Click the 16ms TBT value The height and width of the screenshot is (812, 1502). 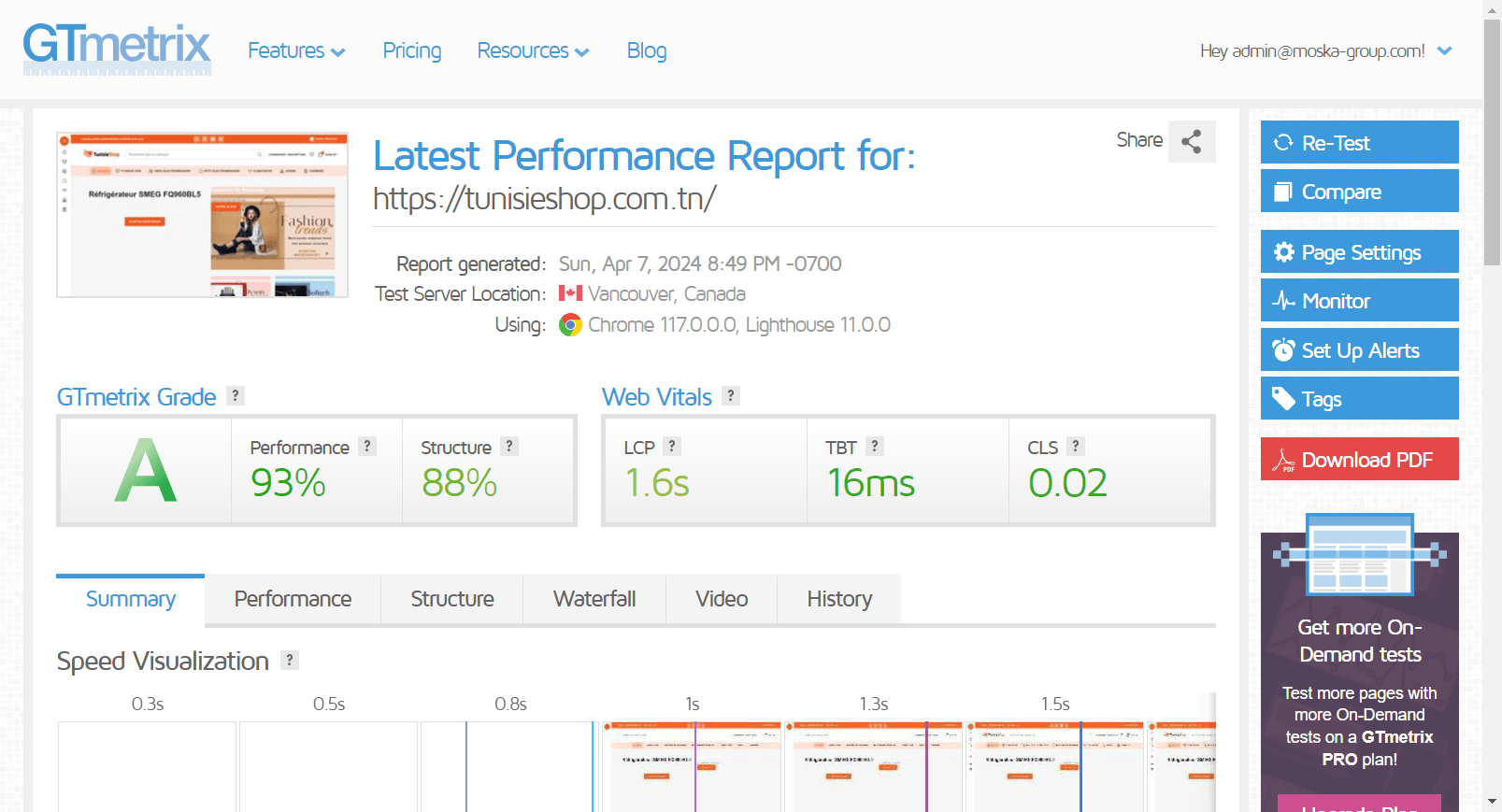pyautogui.click(x=871, y=483)
